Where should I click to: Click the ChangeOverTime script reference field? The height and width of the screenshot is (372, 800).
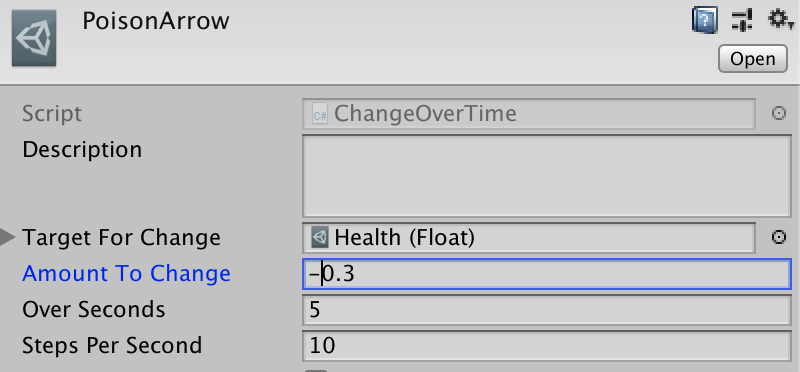coord(529,114)
